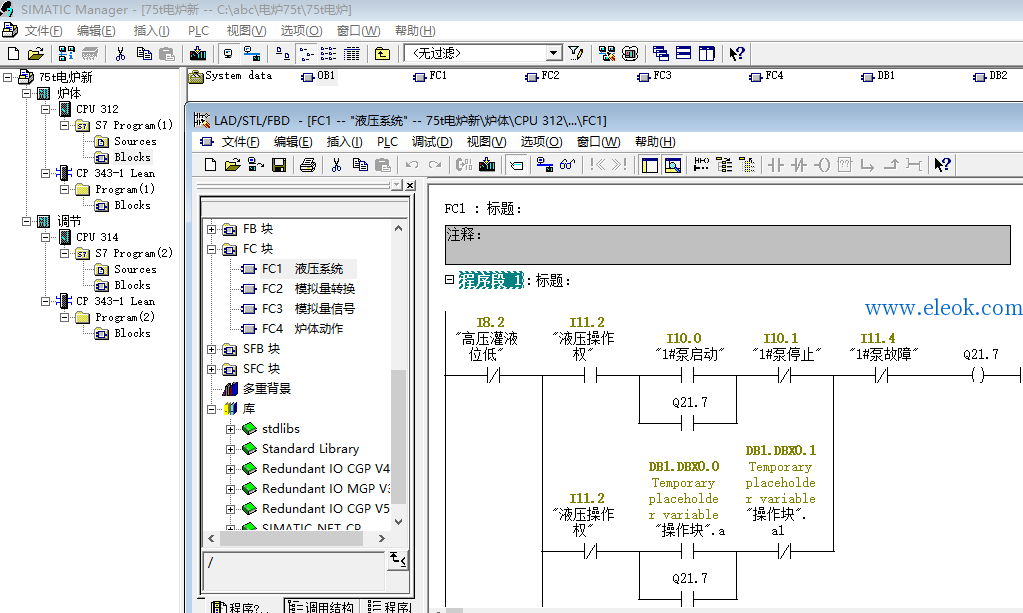The image size is (1023, 613).
Task: Select Blocks under S7 Program(1)
Action: click(123, 157)
